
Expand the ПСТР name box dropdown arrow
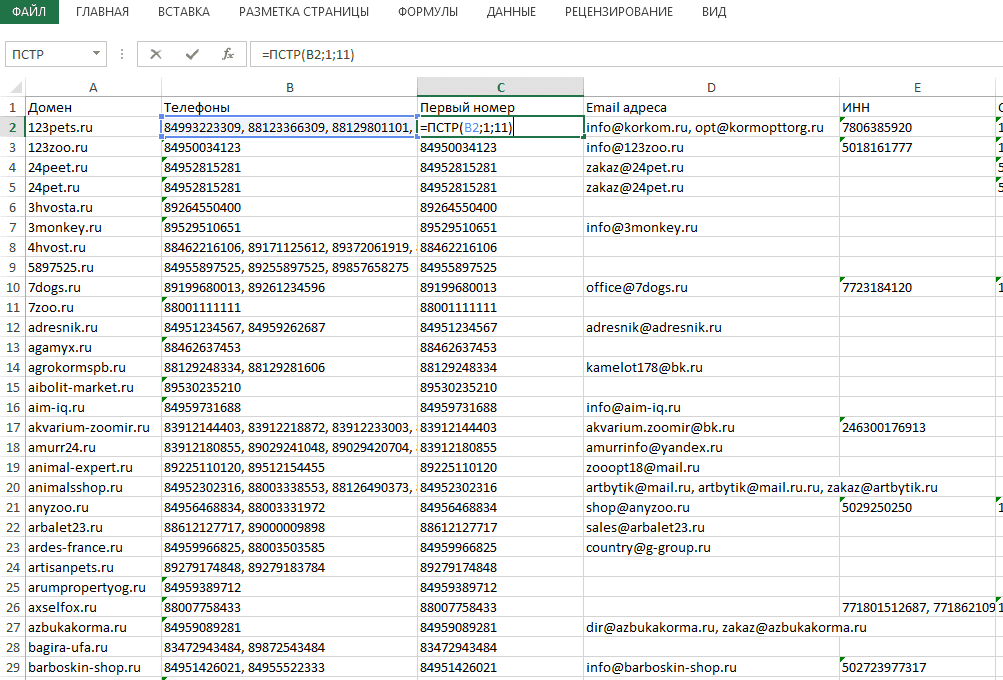(x=96, y=54)
